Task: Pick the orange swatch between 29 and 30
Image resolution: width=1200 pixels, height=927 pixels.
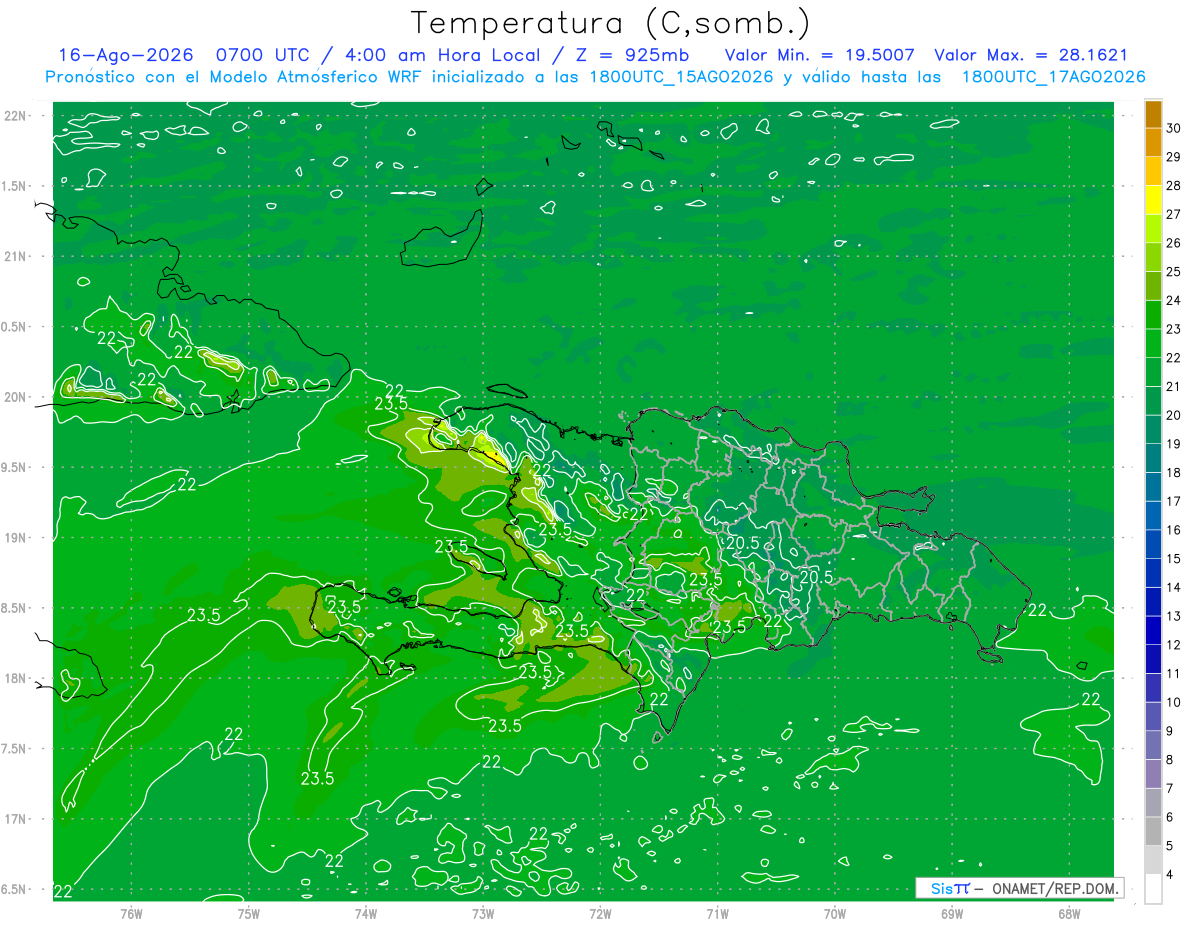Action: pos(1153,143)
